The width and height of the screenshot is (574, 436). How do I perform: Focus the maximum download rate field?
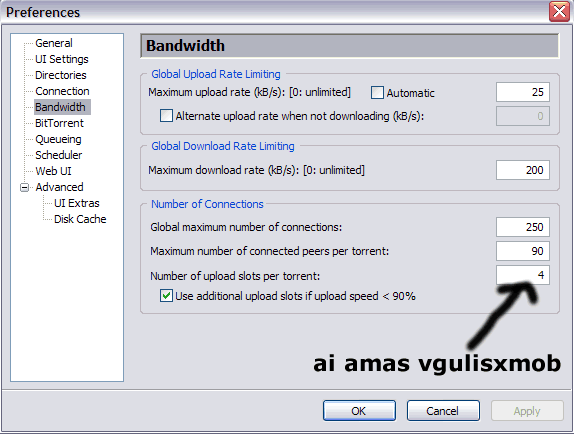(x=523, y=170)
